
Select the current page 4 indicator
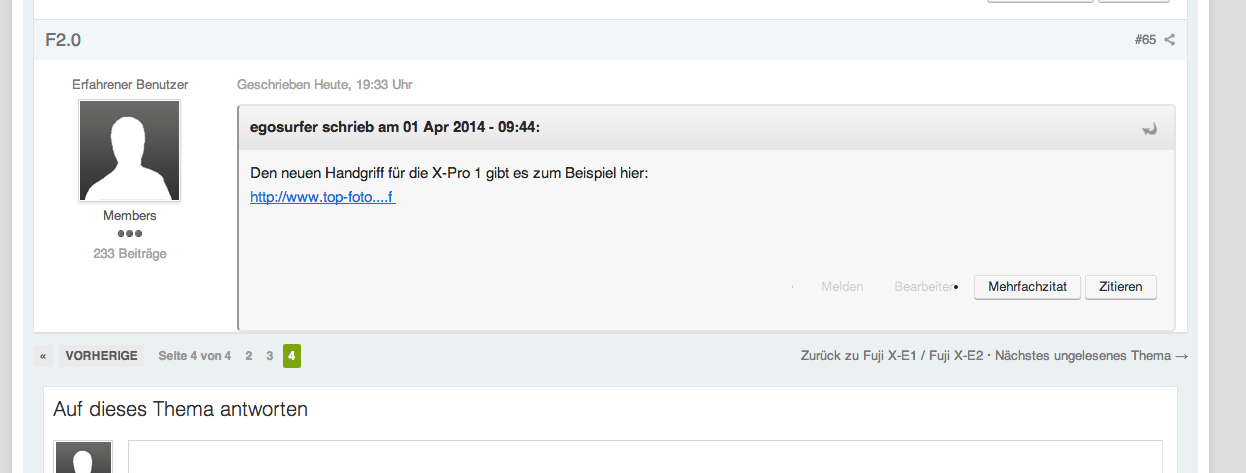coord(291,356)
